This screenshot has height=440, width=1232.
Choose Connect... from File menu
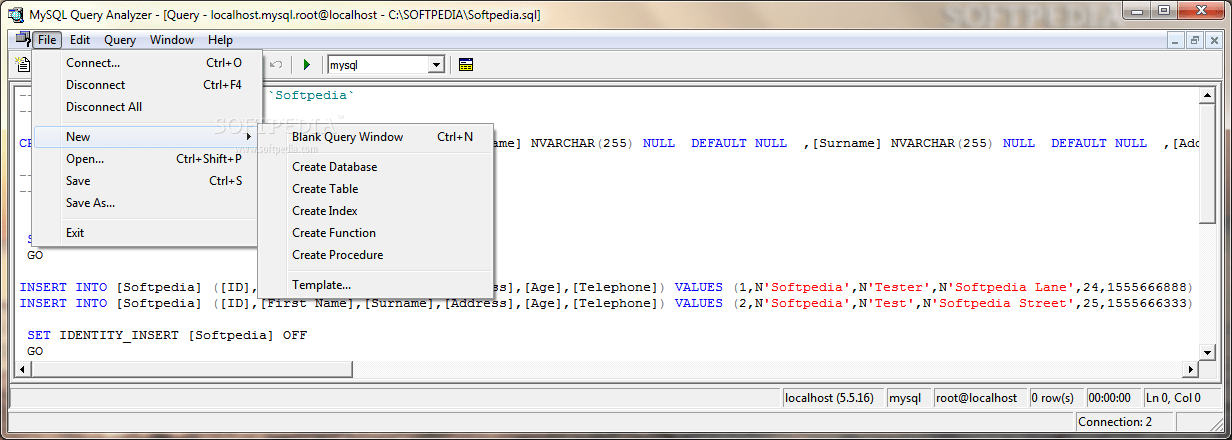pos(147,63)
